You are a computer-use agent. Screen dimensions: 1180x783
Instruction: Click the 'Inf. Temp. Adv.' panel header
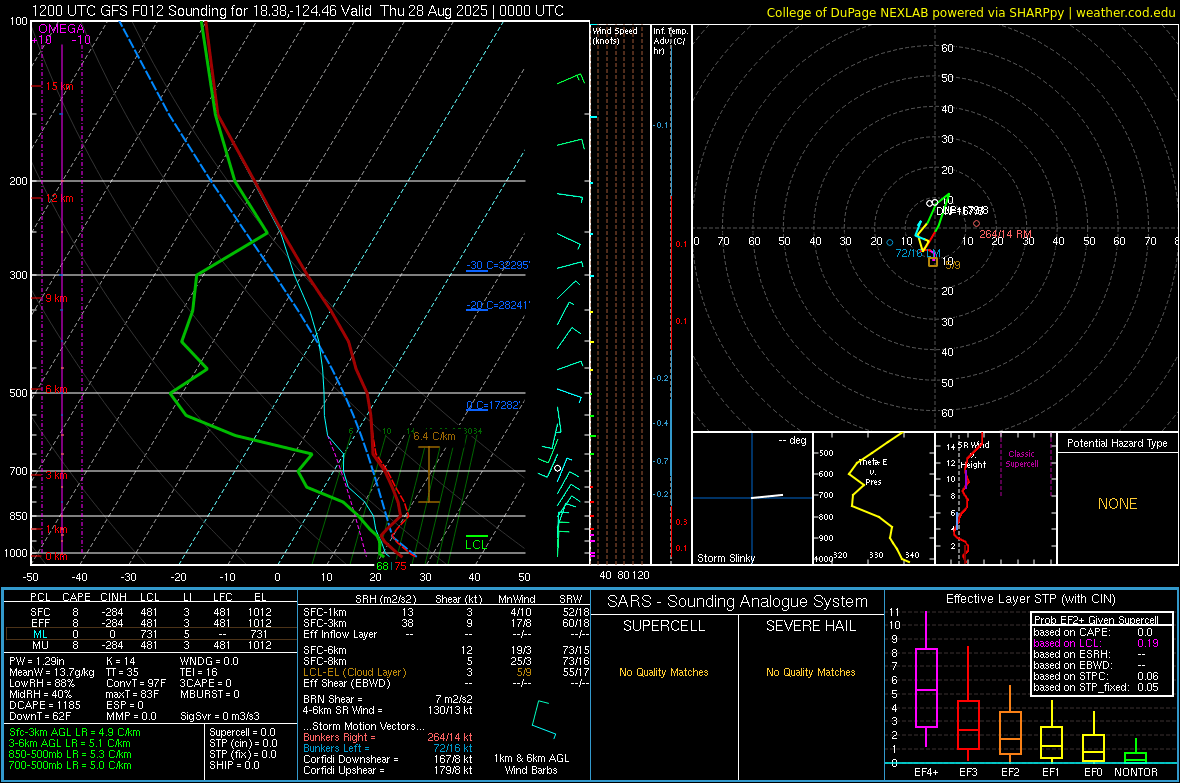670,41
